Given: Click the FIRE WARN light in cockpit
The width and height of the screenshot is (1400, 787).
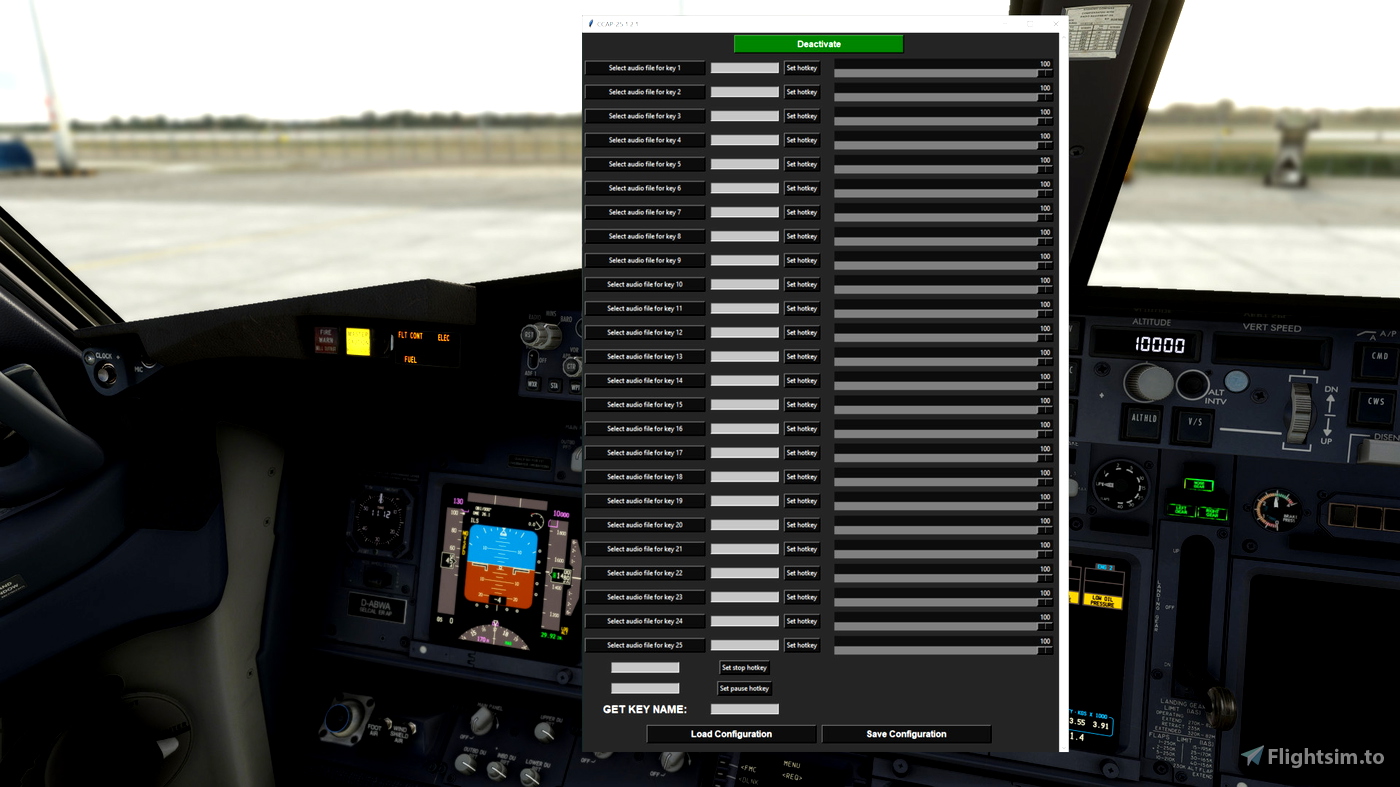Looking at the screenshot, I should point(326,340).
